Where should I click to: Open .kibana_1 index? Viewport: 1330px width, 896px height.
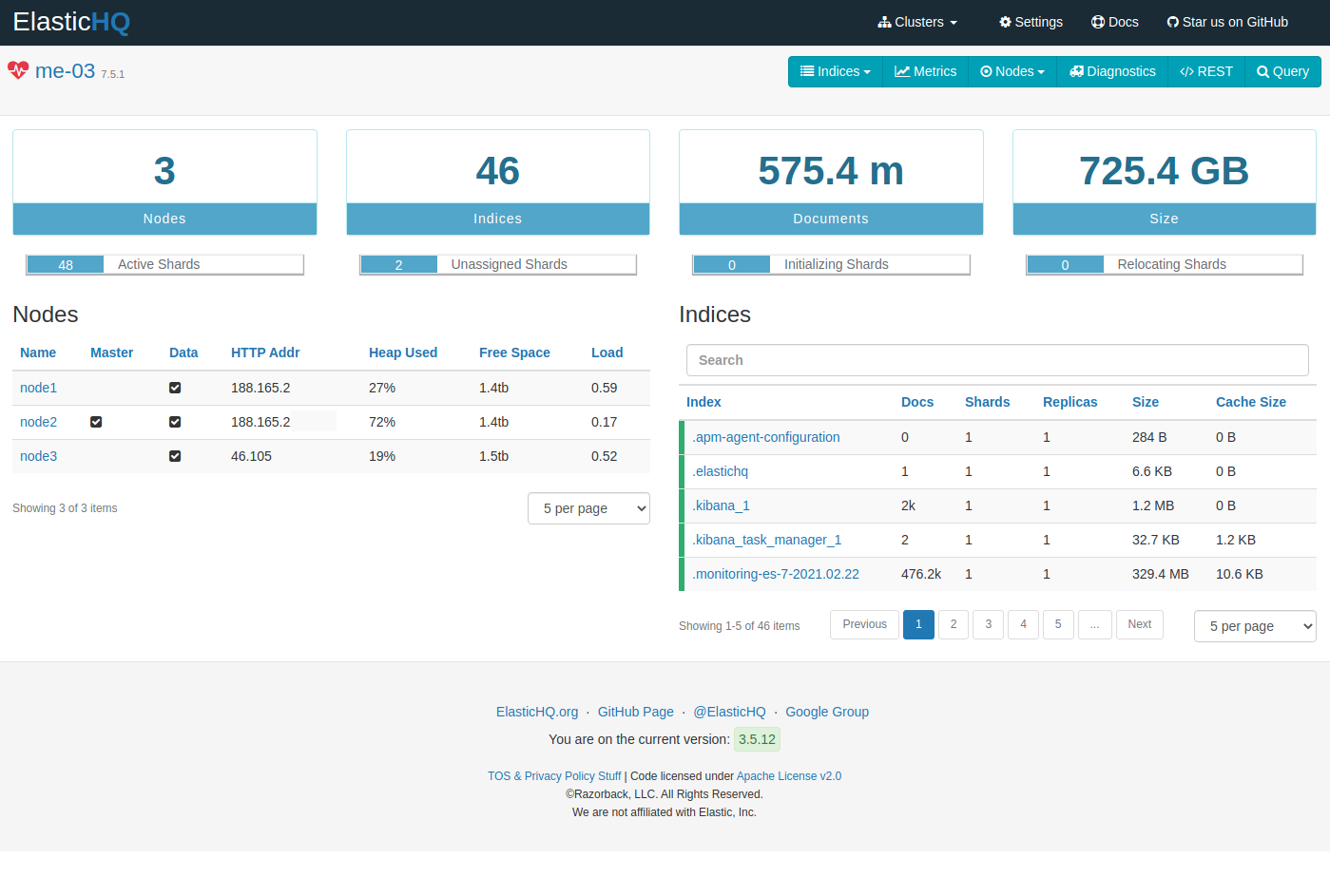tap(721, 505)
